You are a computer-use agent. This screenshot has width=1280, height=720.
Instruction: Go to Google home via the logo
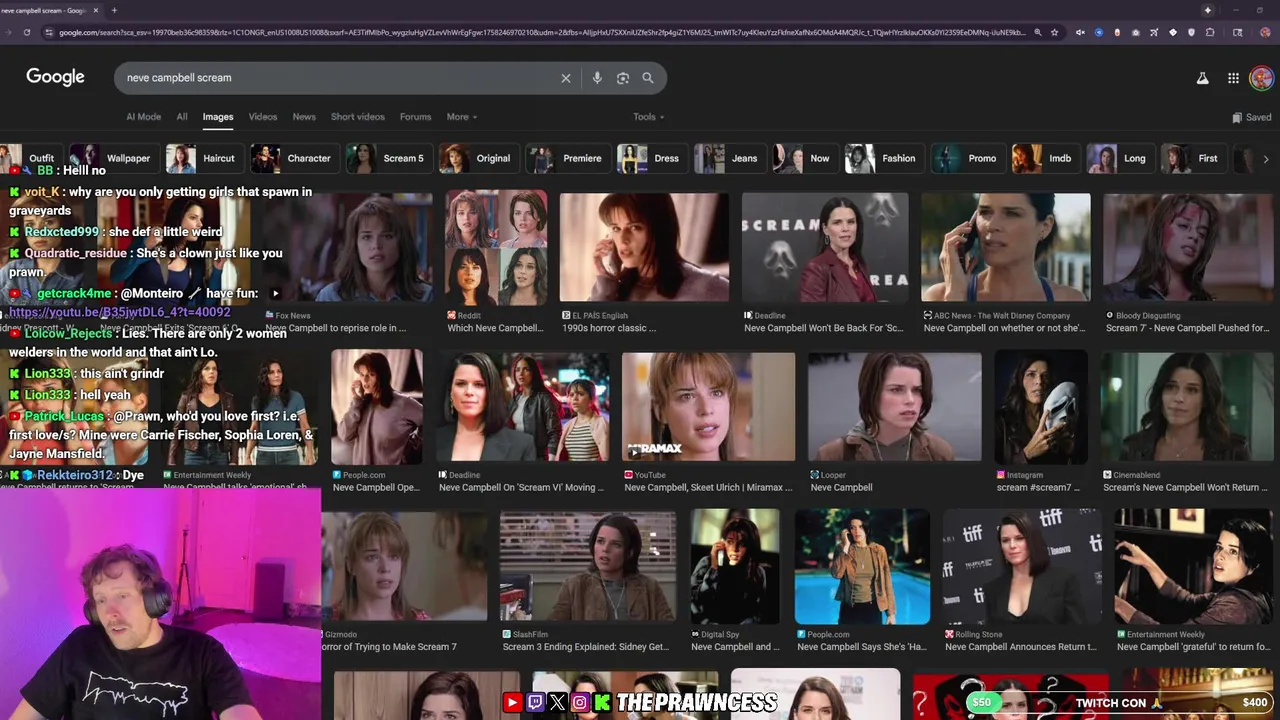click(55, 77)
